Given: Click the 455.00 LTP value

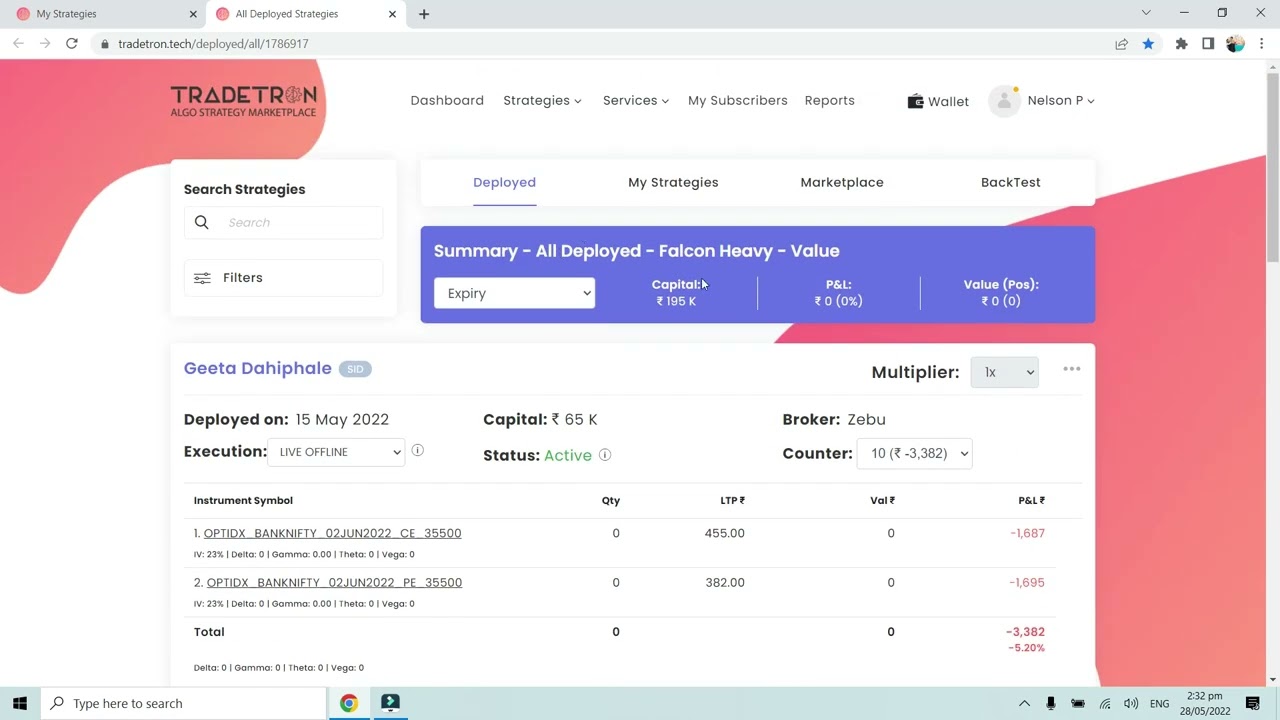Looking at the screenshot, I should (724, 533).
